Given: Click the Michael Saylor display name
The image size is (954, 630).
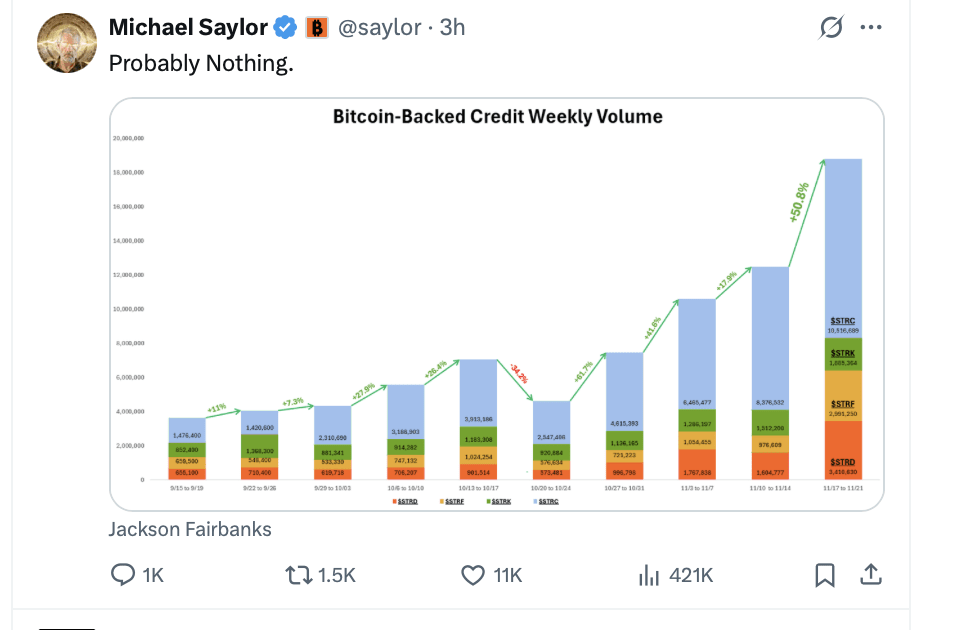Looking at the screenshot, I should [x=187, y=28].
